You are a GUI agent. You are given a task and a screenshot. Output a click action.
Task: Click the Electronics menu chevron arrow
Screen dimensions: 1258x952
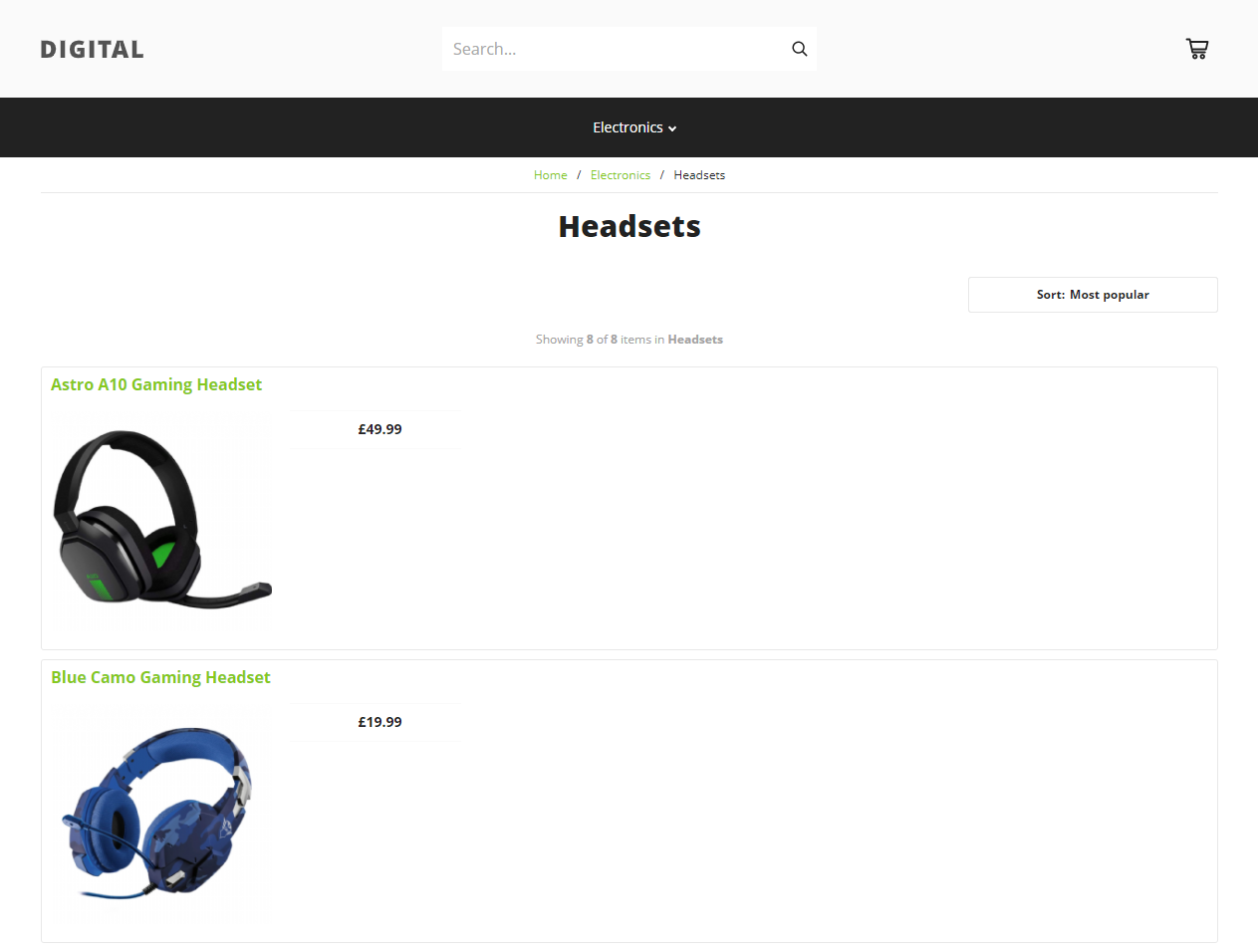672,128
